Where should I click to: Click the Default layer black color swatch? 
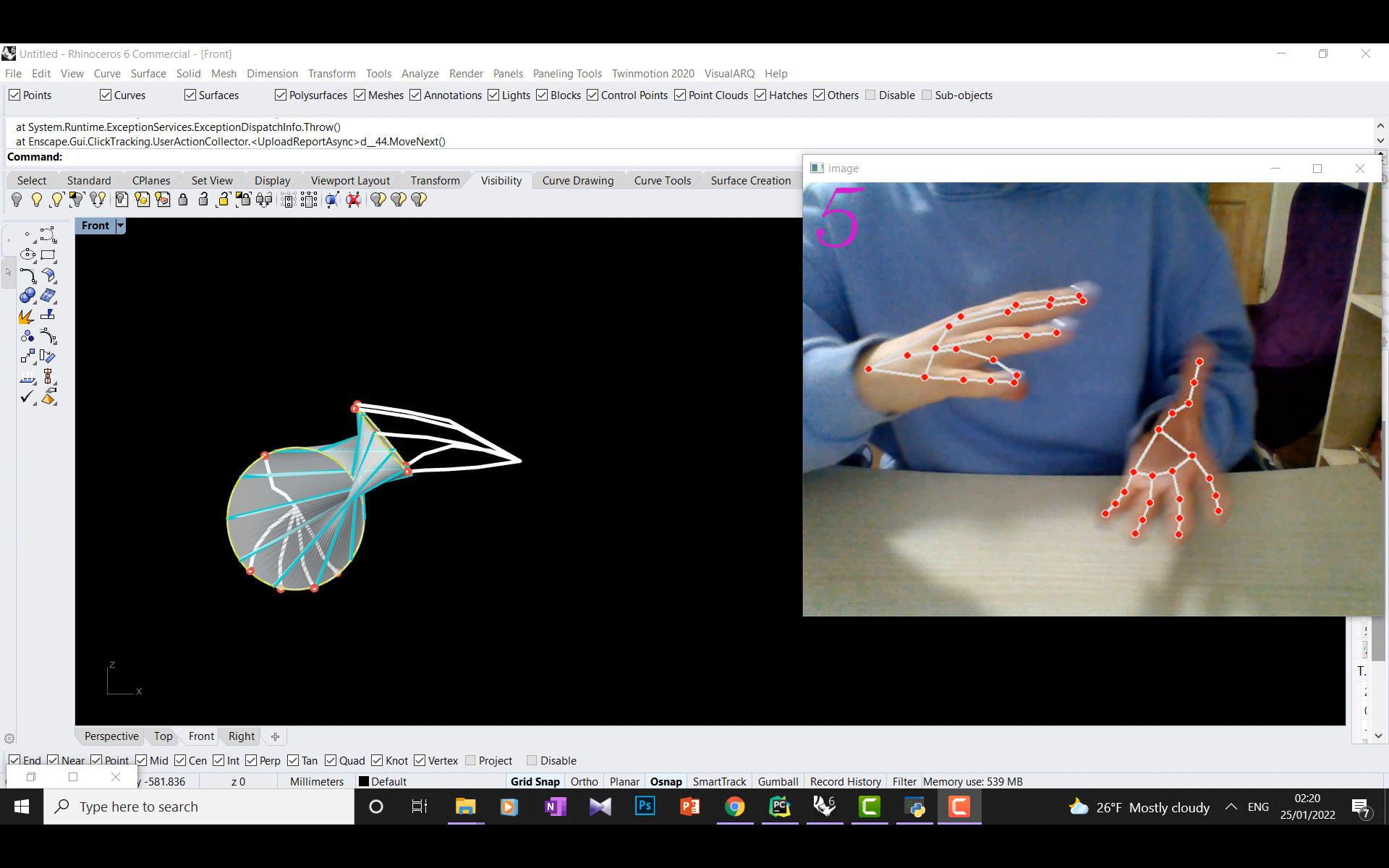pyautogui.click(x=364, y=781)
